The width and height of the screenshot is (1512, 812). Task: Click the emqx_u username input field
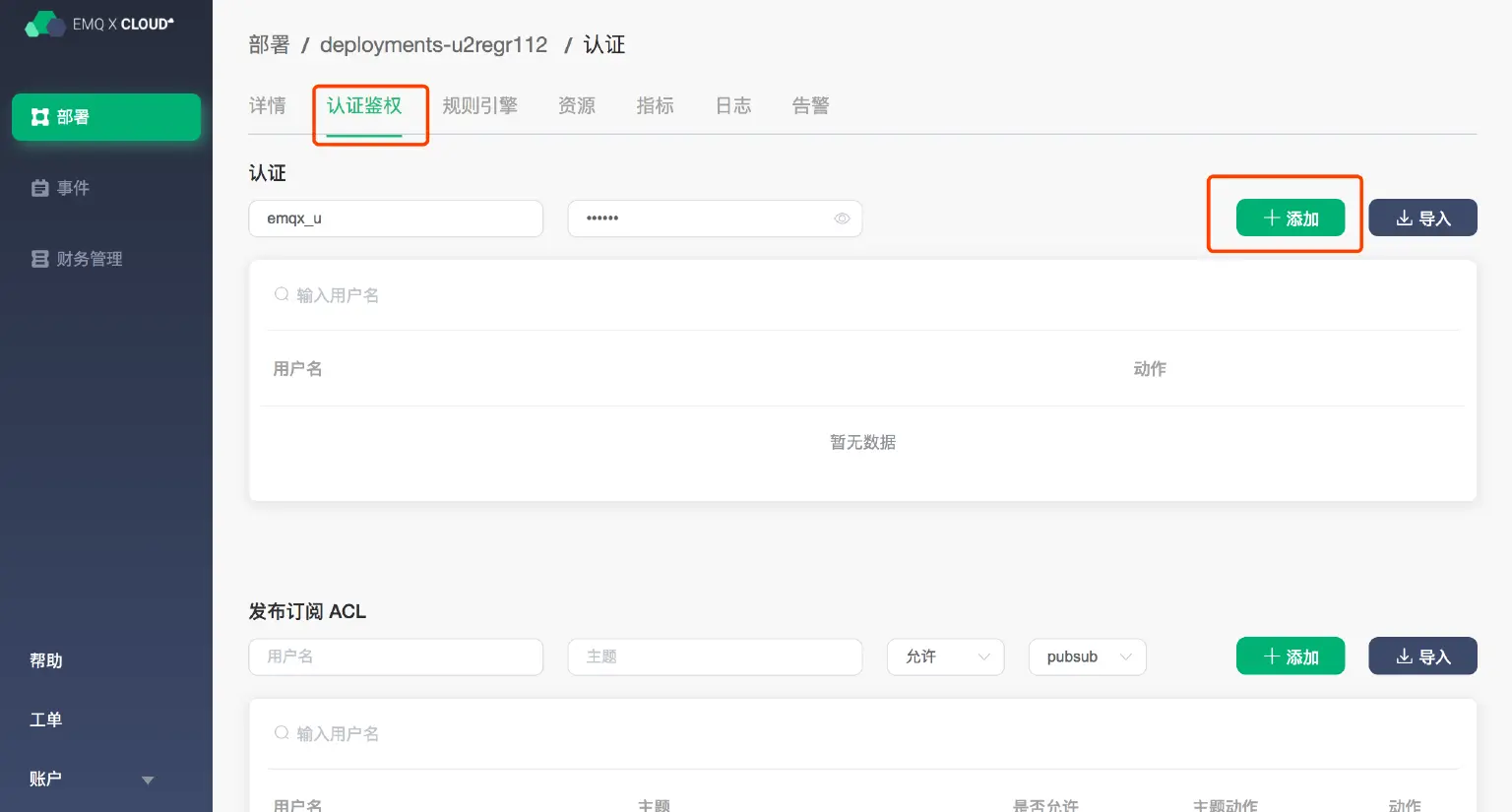[x=396, y=219]
